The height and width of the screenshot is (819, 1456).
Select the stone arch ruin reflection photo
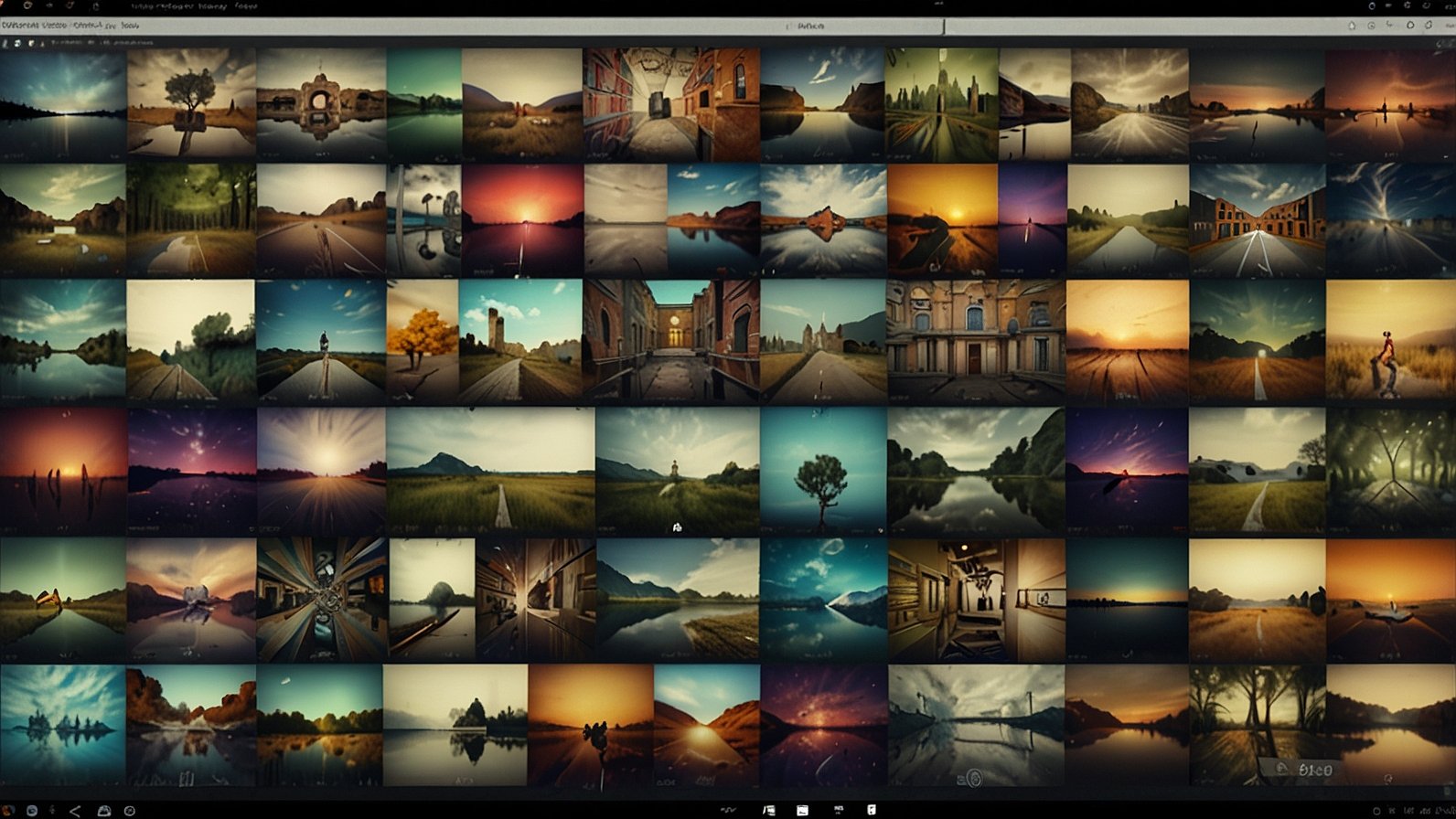pyautogui.click(x=320, y=104)
